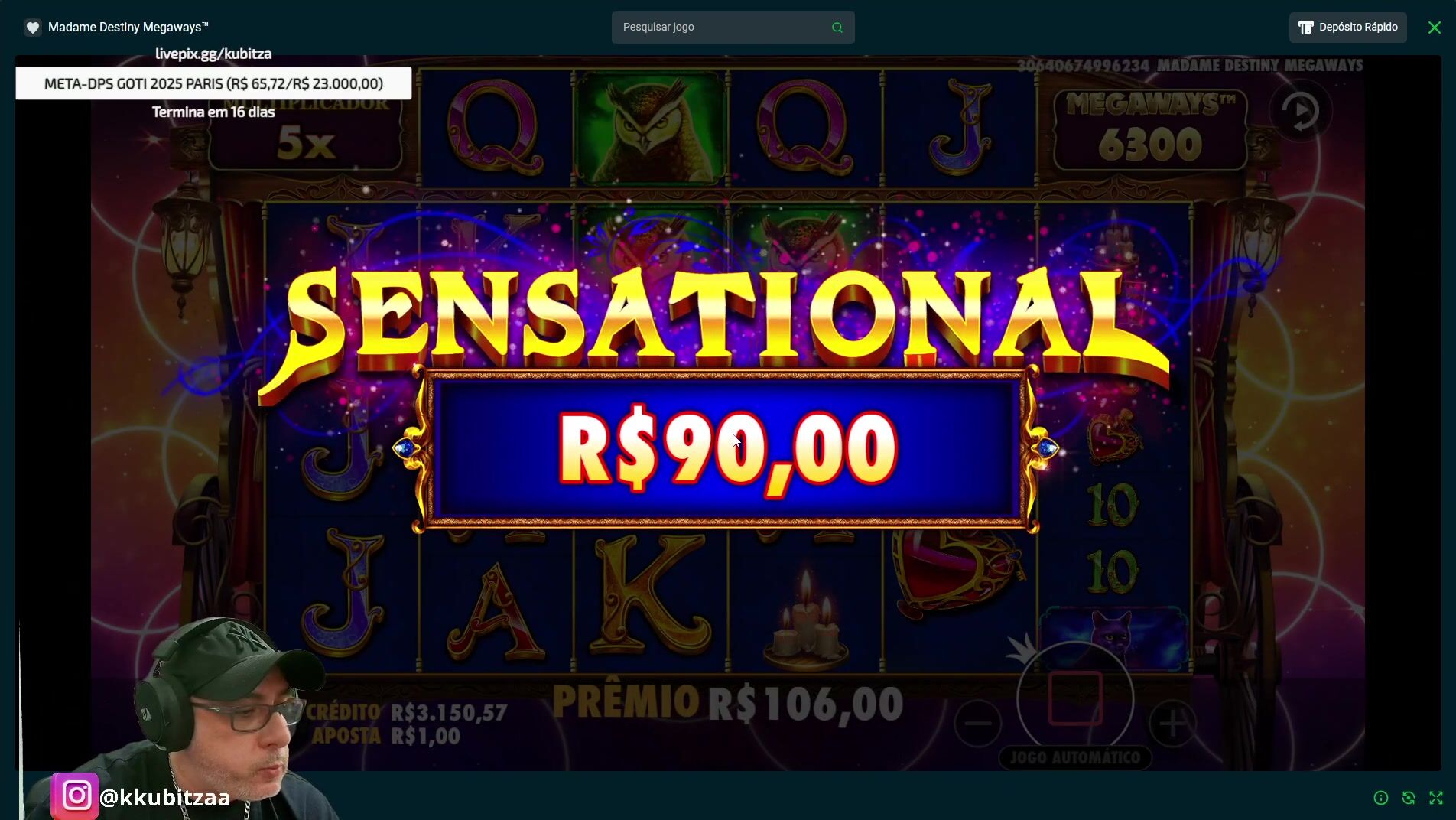Toggle fullscreen with the expand arrows icon
Viewport: 1456px width, 820px height.
click(x=1436, y=798)
